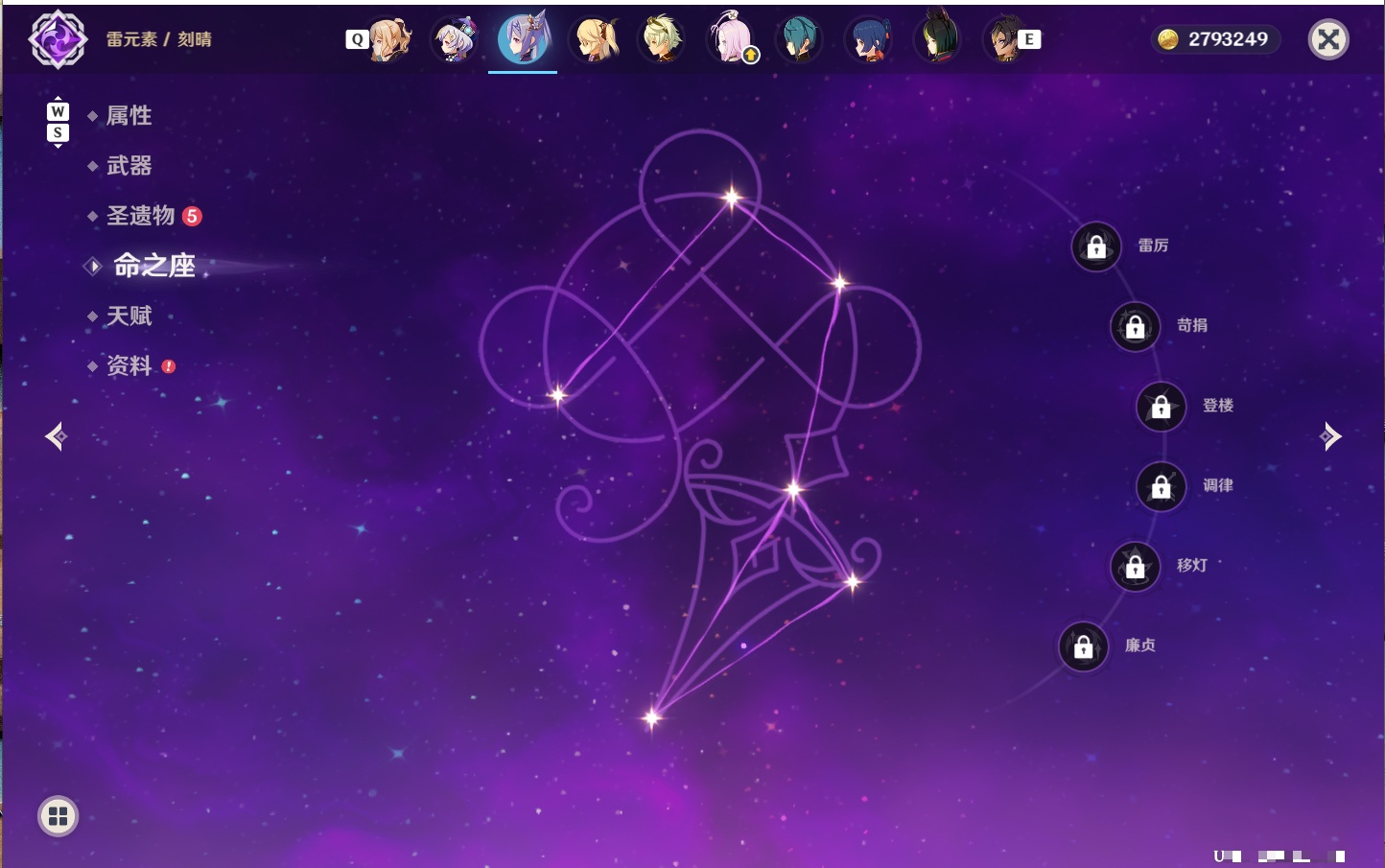Click the 雷元素 / 刻晴 header text
The height and width of the screenshot is (868, 1385).
click(x=158, y=39)
